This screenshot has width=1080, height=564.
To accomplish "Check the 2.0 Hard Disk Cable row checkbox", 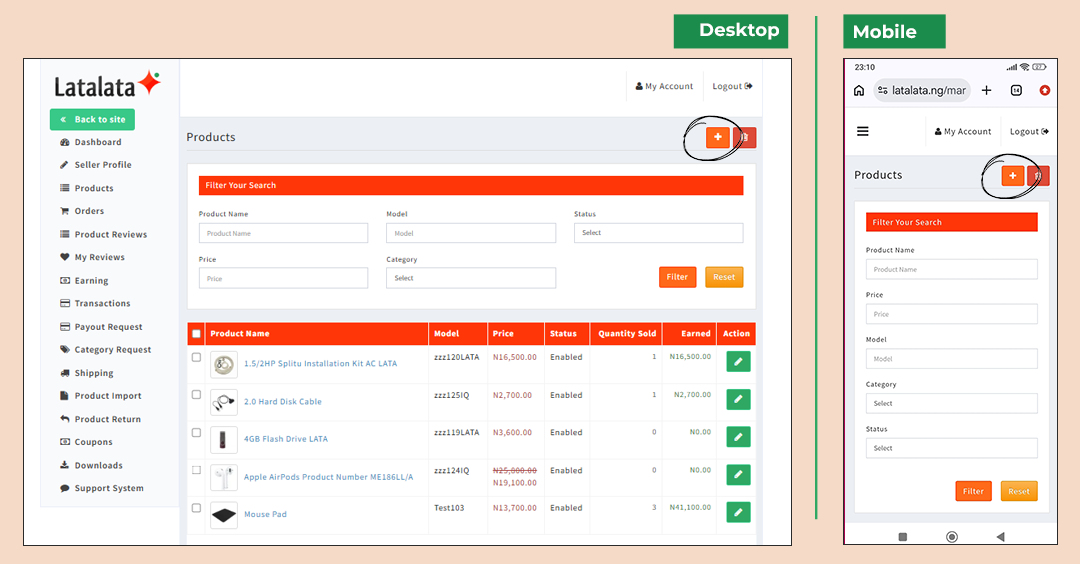I will tap(196, 395).
